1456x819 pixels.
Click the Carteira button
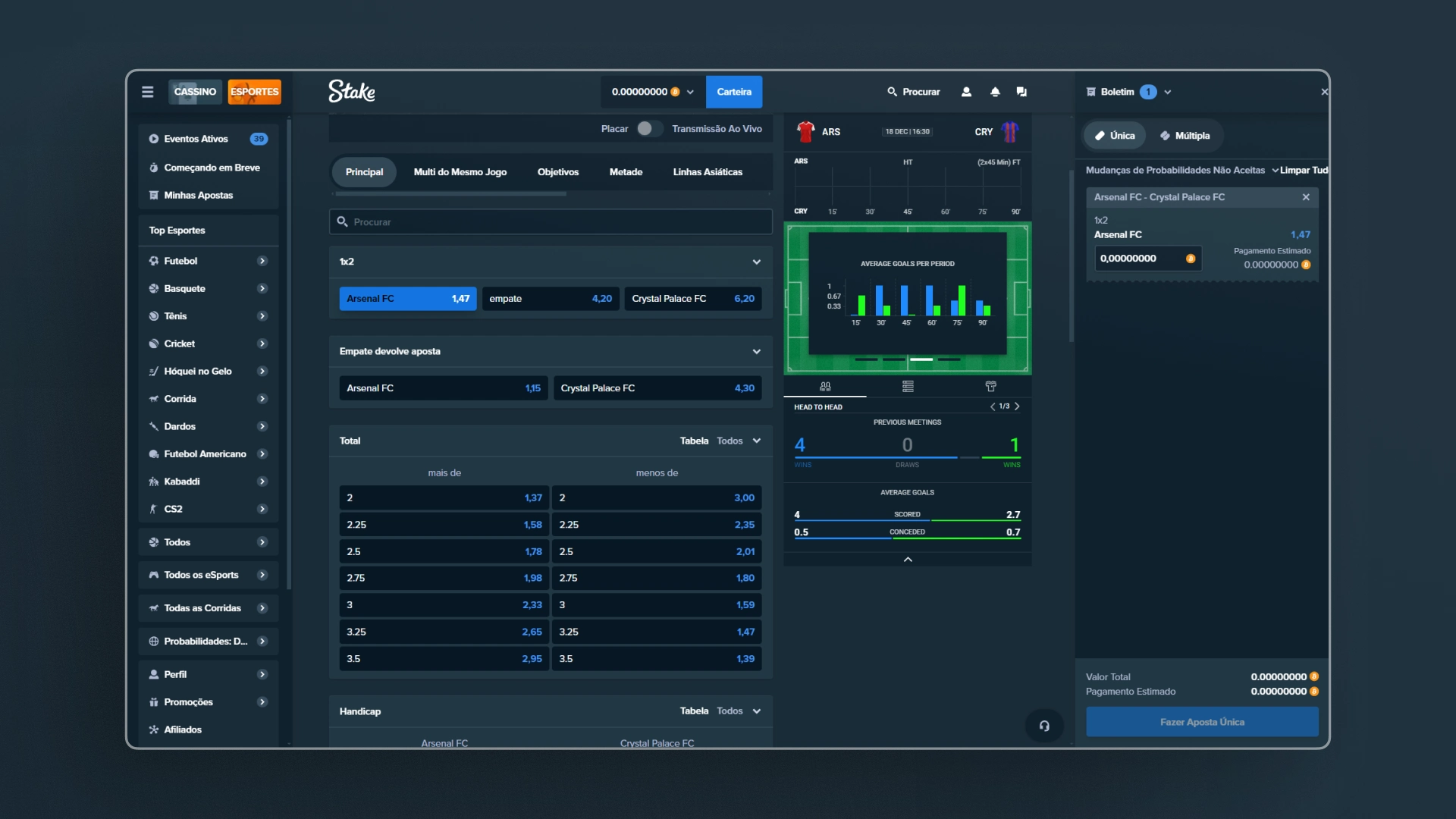click(x=733, y=92)
